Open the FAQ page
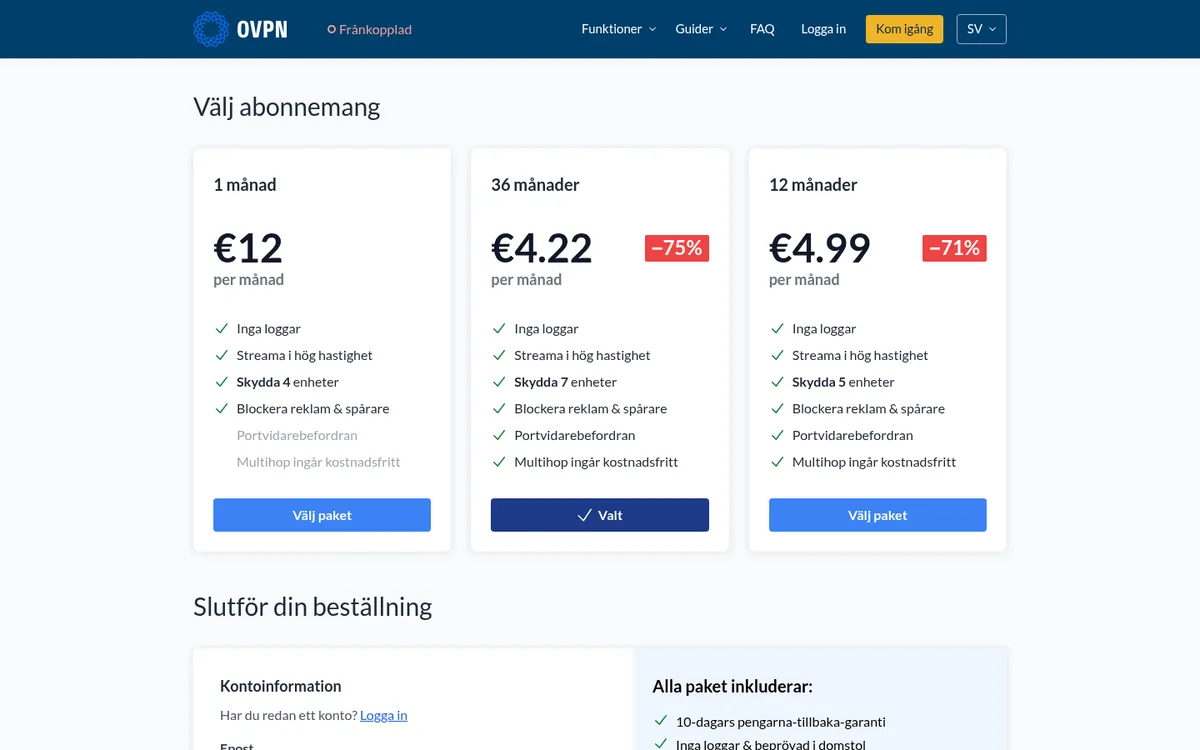 point(762,29)
